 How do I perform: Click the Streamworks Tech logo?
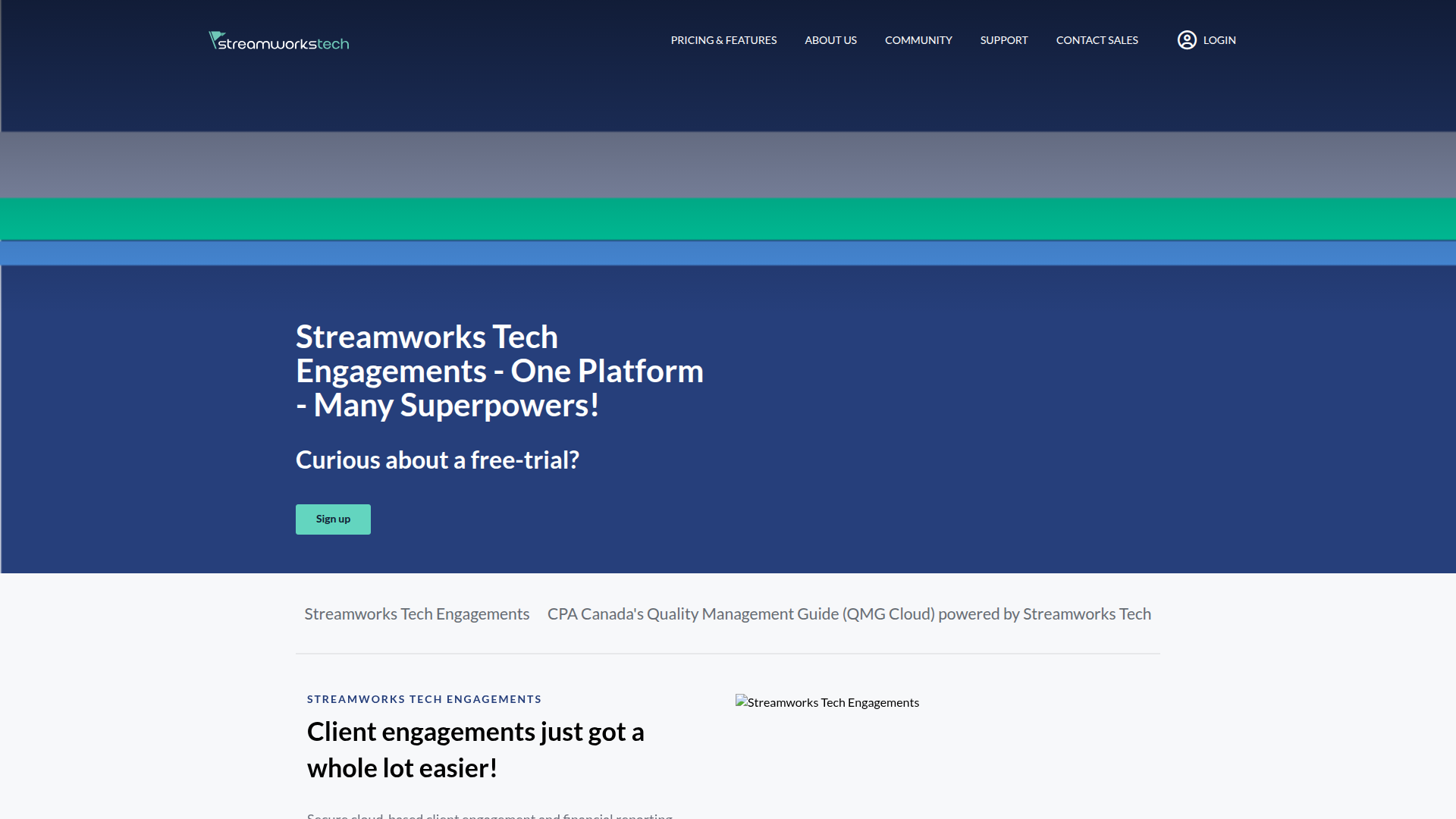[x=279, y=41]
